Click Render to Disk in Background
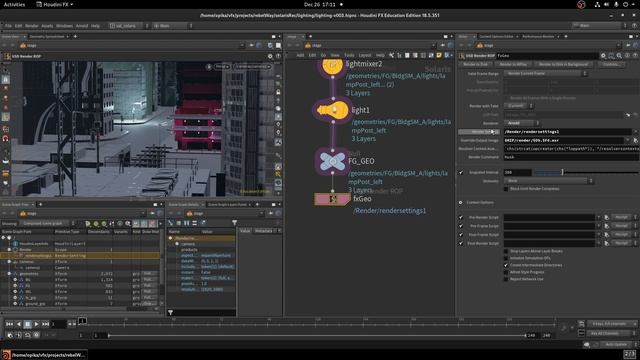This screenshot has height=360, width=640. click(563, 64)
